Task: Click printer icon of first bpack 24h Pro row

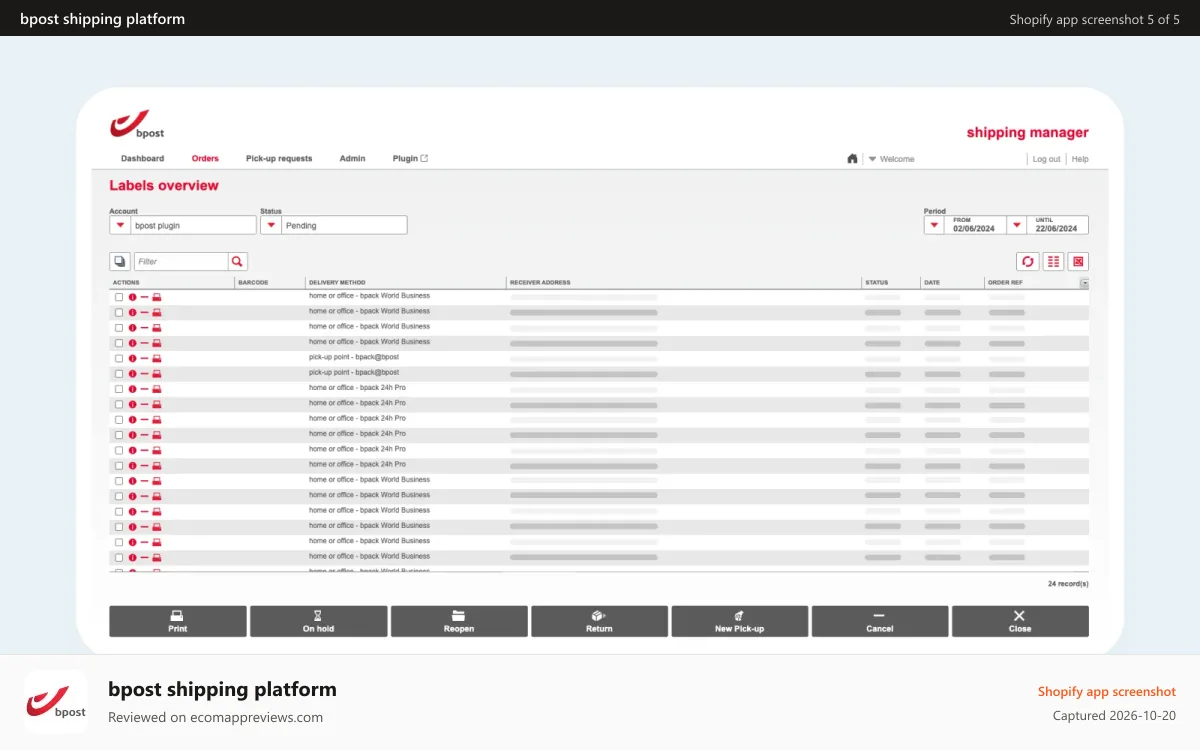Action: (157, 389)
